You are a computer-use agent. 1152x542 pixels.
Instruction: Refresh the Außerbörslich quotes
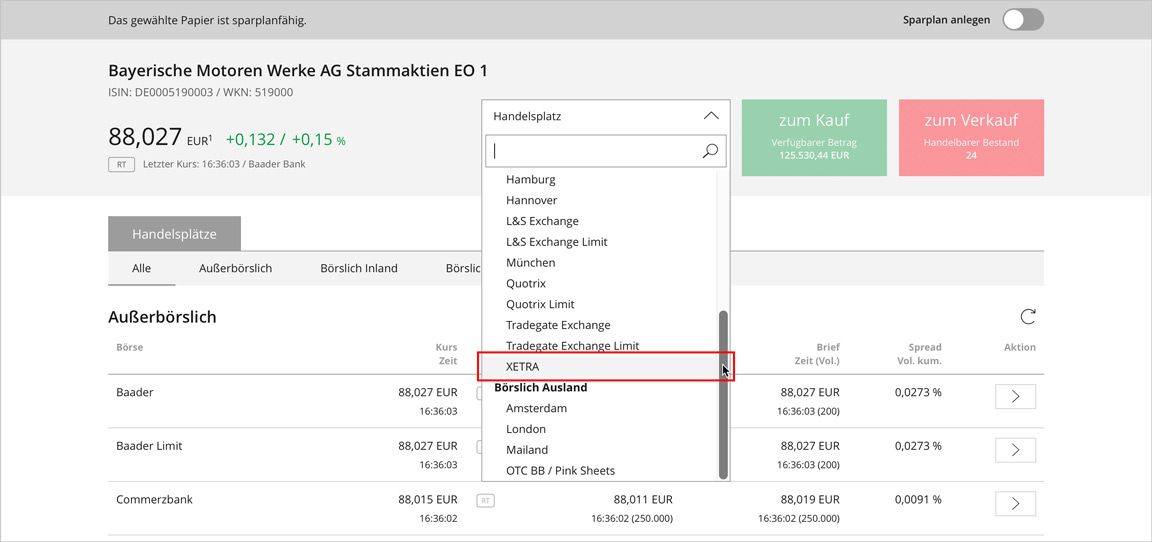(1029, 317)
